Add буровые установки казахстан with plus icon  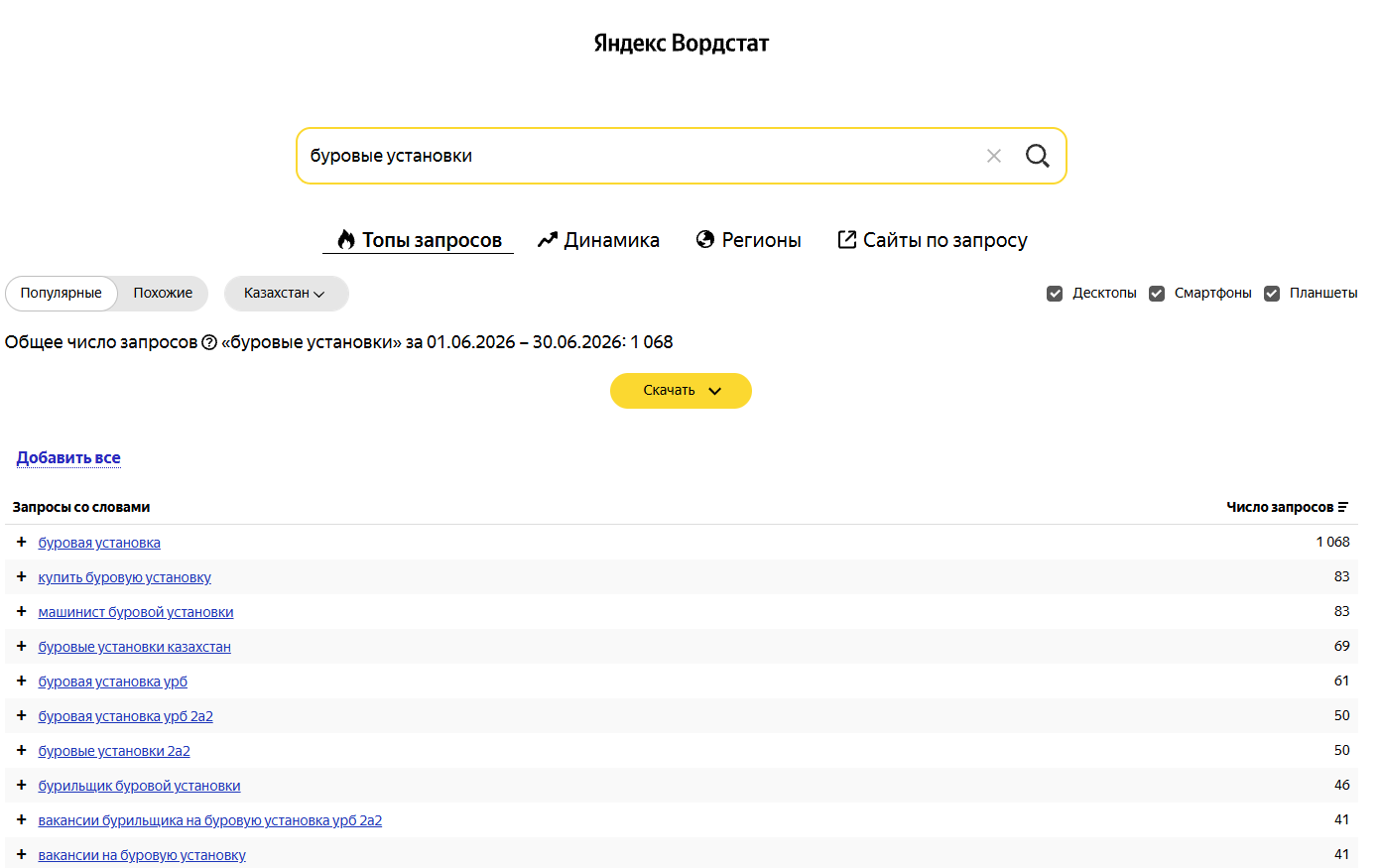click(x=21, y=646)
